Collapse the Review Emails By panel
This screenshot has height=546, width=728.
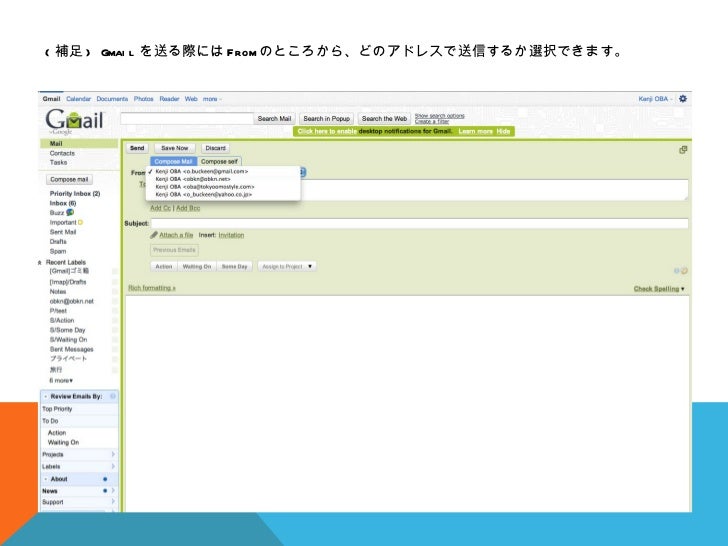(x=46, y=396)
